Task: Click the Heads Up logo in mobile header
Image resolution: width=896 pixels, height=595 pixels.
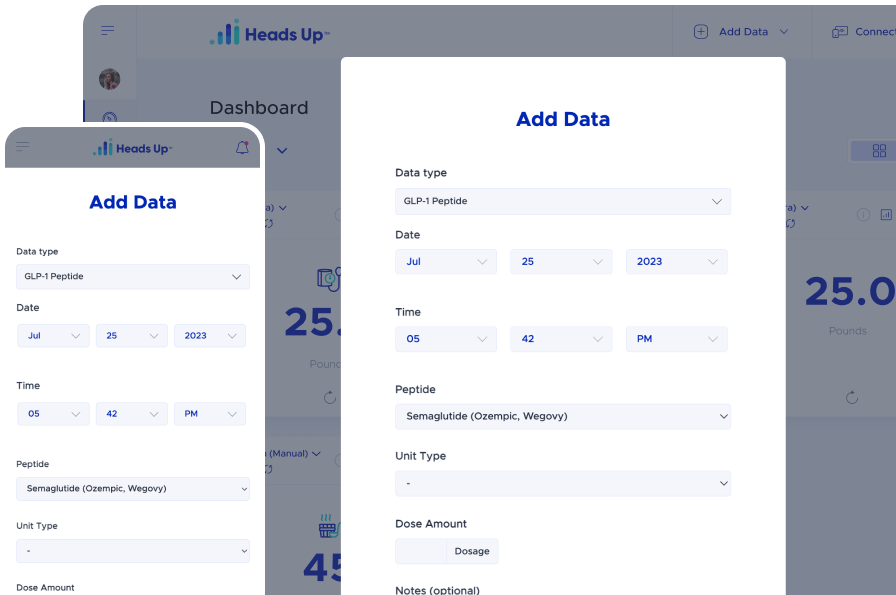Action: pyautogui.click(x=133, y=148)
